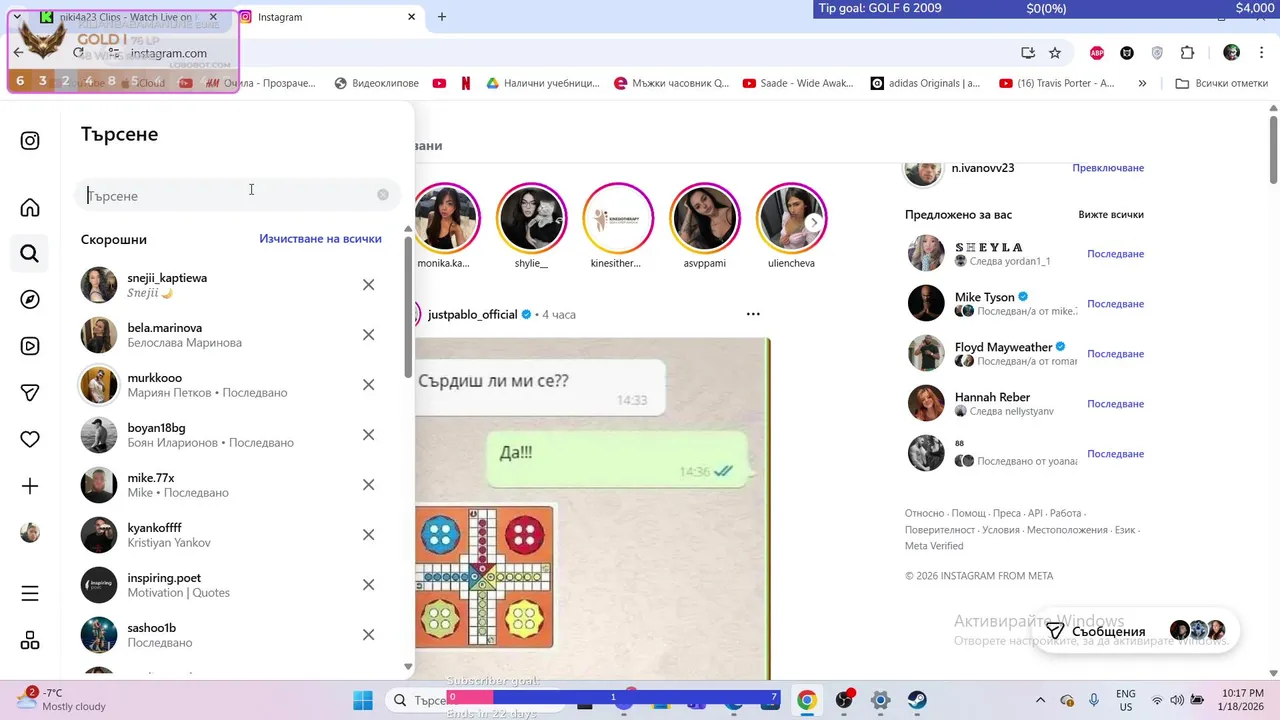Bookmark this page with the star icon
Viewport: 1280px width, 720px height.
point(1055,53)
